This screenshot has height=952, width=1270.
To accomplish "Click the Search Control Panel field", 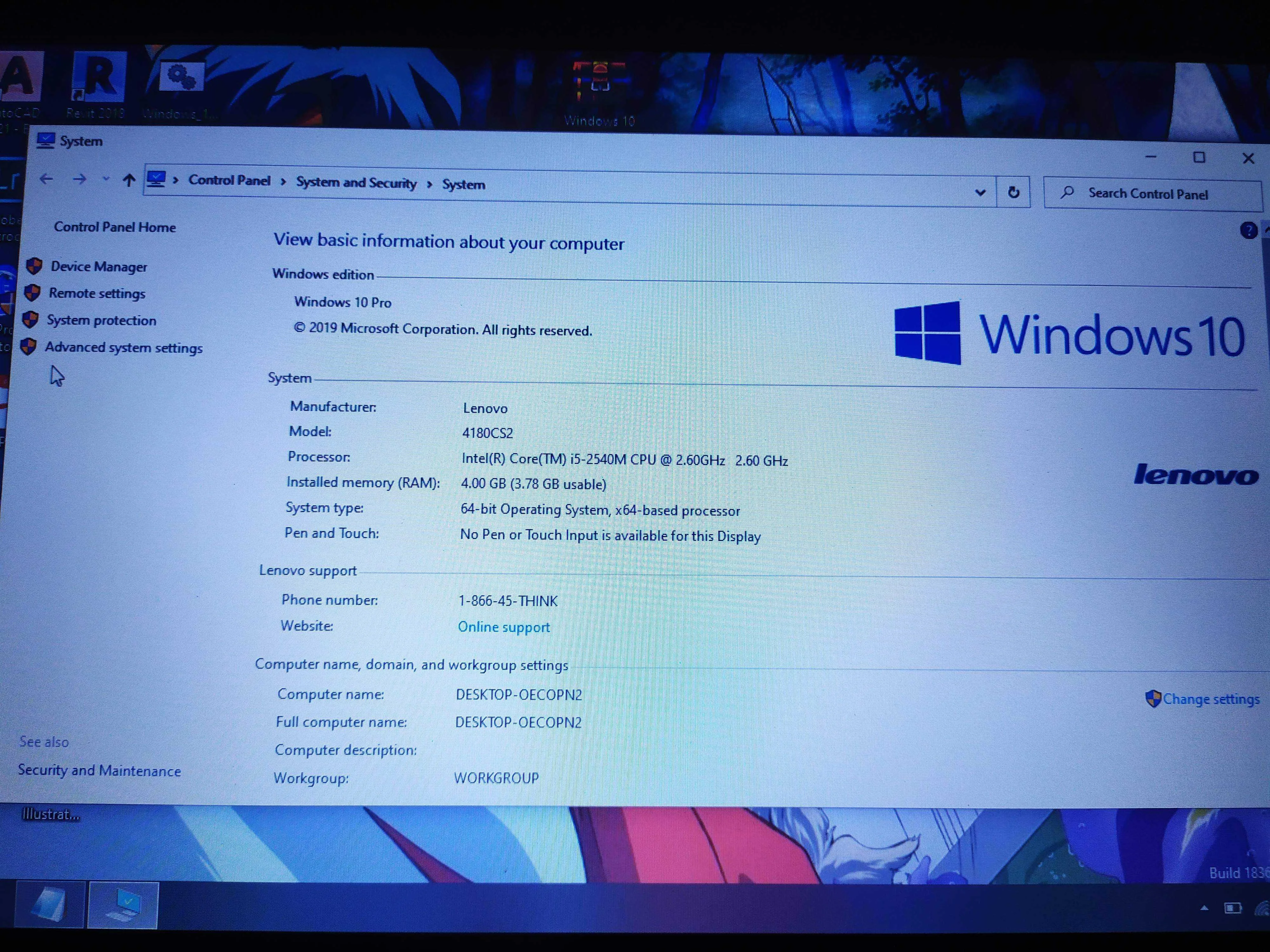I will coord(1153,193).
